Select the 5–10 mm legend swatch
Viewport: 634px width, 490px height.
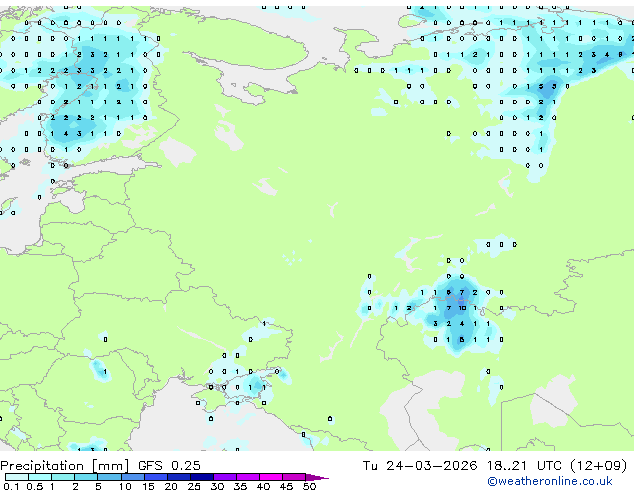109,477
